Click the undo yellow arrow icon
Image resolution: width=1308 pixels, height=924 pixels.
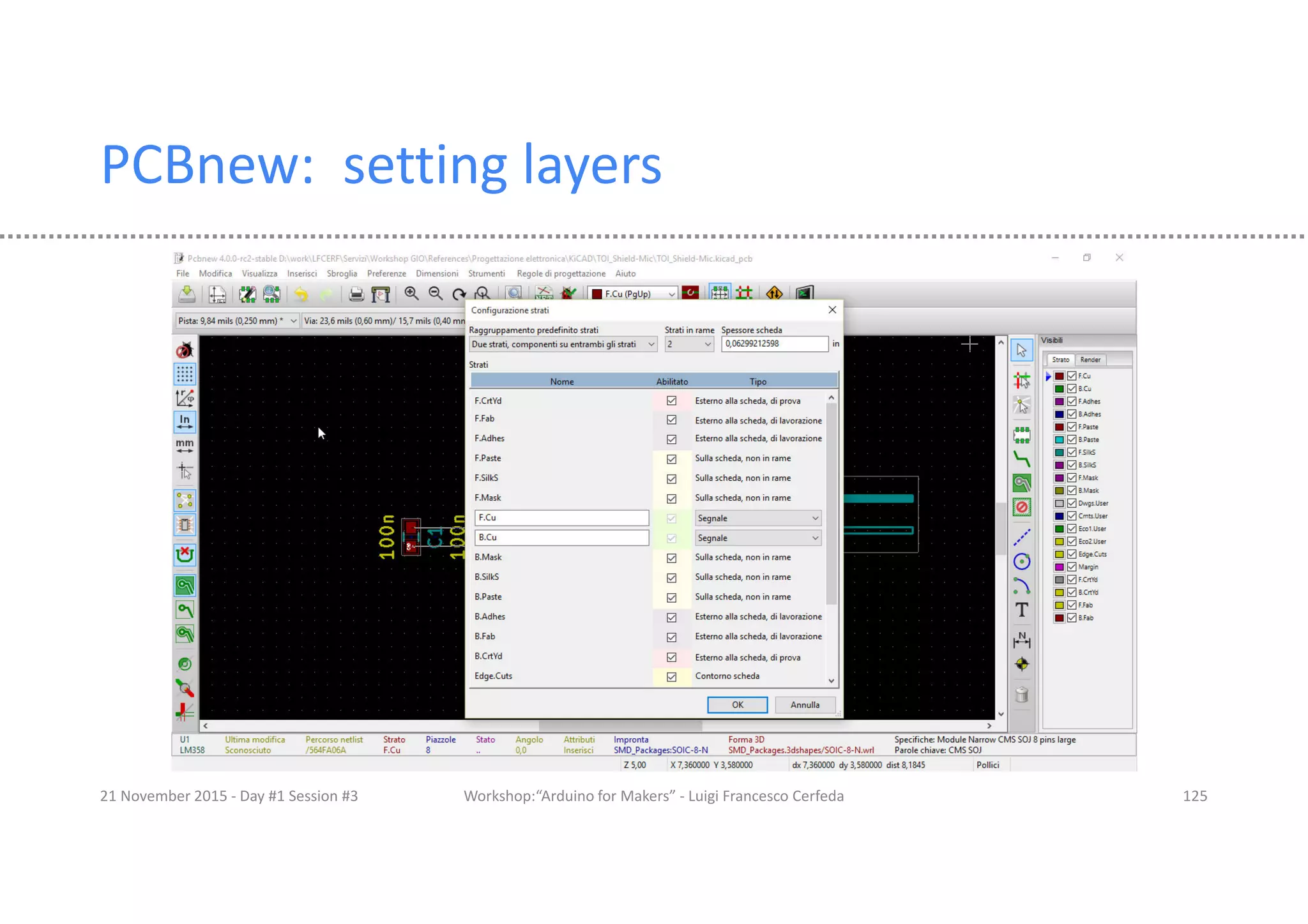[x=301, y=294]
